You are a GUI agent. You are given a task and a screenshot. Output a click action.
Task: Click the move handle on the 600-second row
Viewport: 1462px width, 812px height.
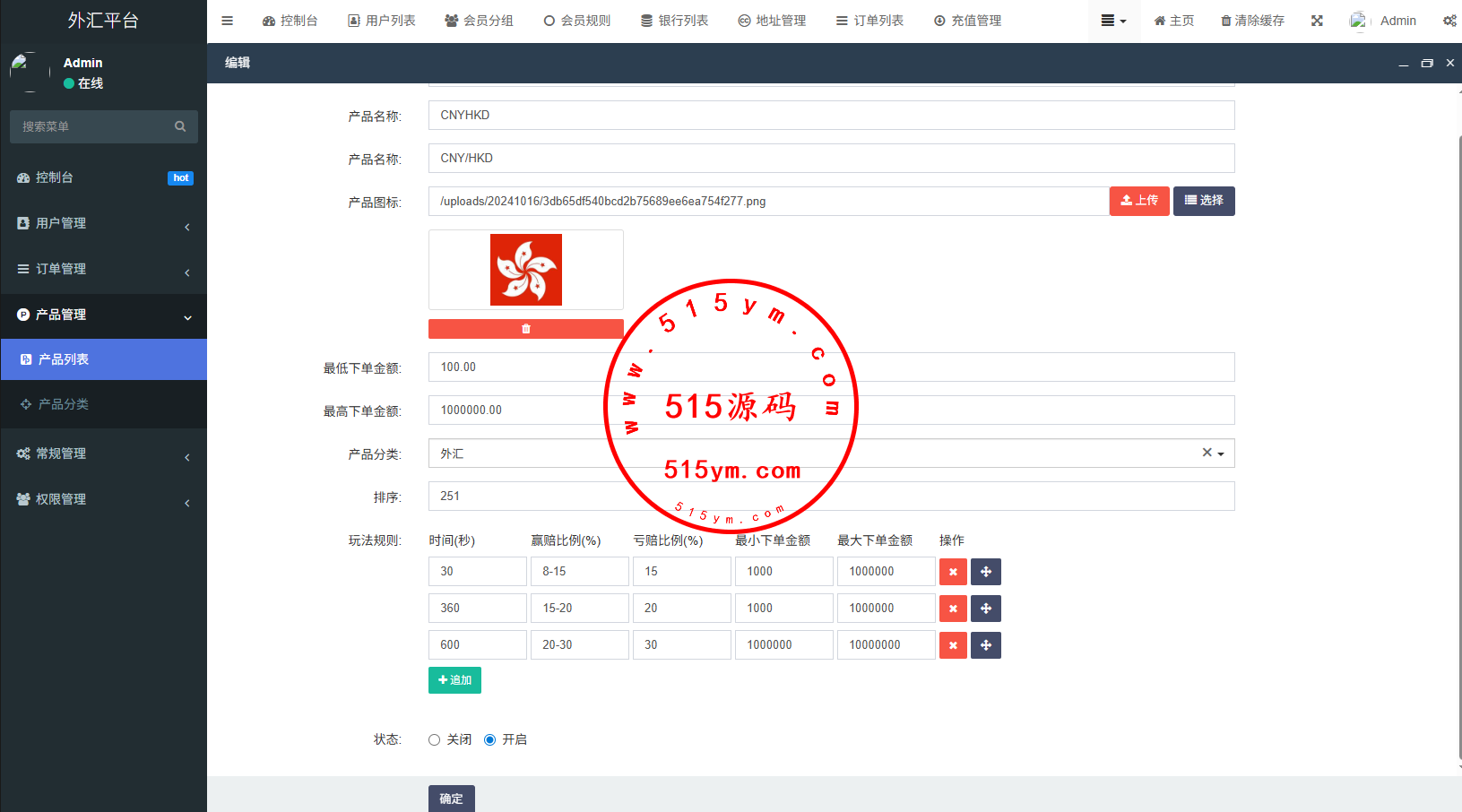coord(986,645)
